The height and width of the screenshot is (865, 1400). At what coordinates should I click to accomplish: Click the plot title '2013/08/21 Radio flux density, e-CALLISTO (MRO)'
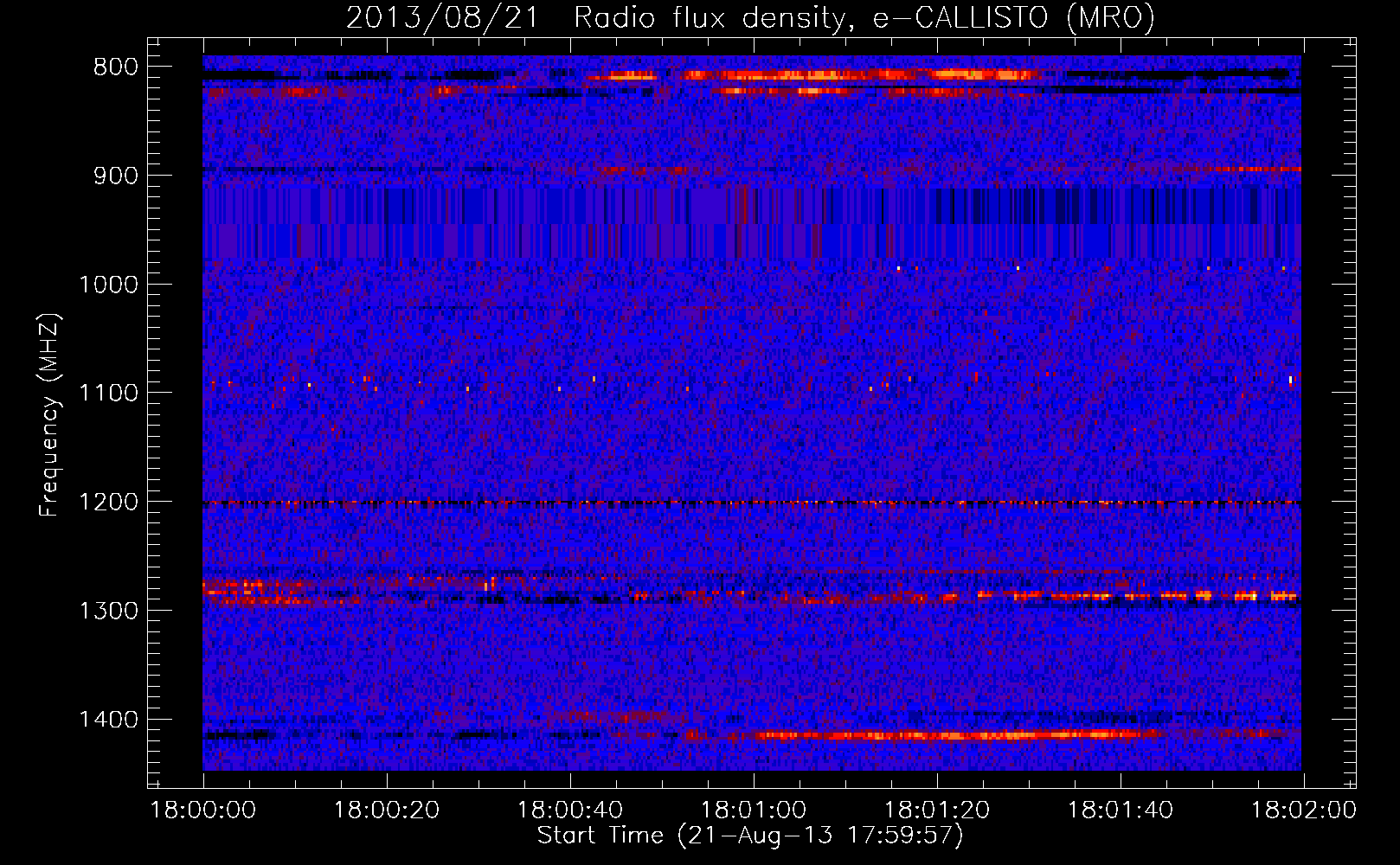pos(750,17)
